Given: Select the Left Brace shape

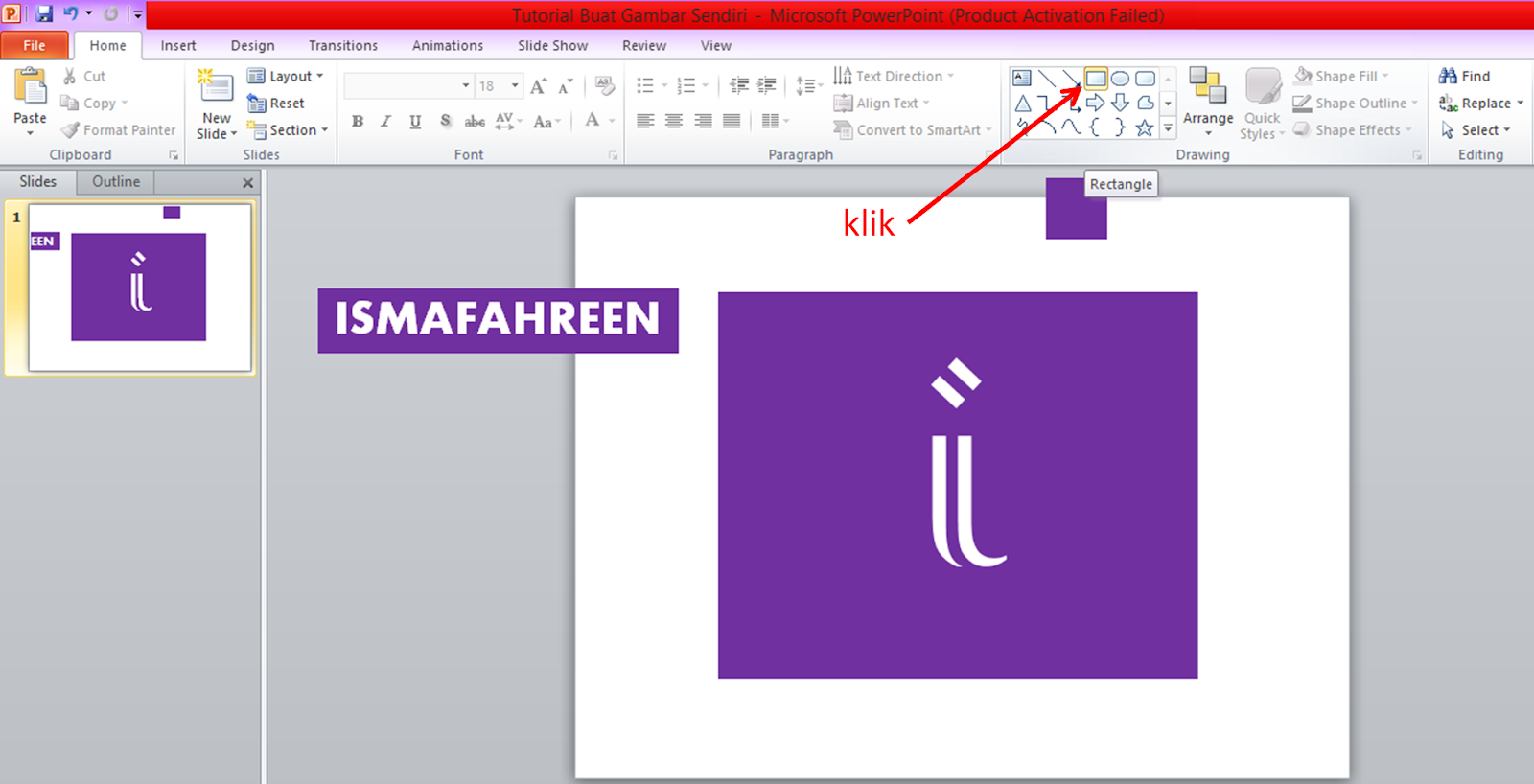Looking at the screenshot, I should pos(1096,127).
